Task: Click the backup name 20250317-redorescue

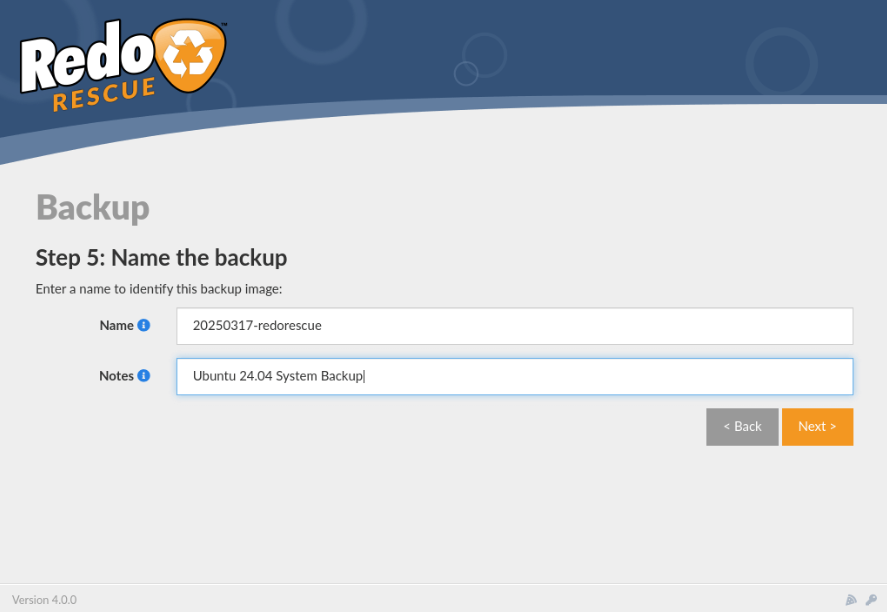Action: [257, 325]
